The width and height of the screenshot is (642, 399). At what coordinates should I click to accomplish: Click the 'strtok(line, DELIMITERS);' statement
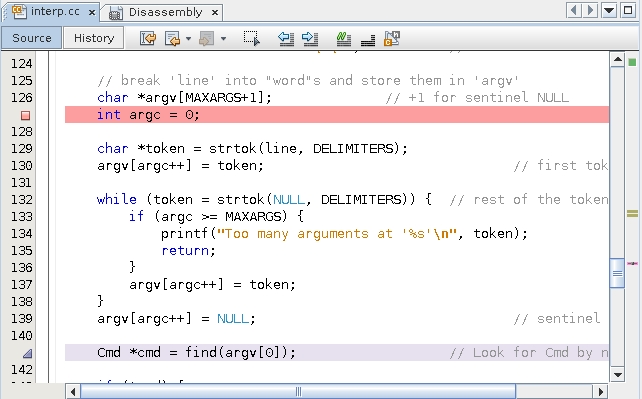[308, 149]
